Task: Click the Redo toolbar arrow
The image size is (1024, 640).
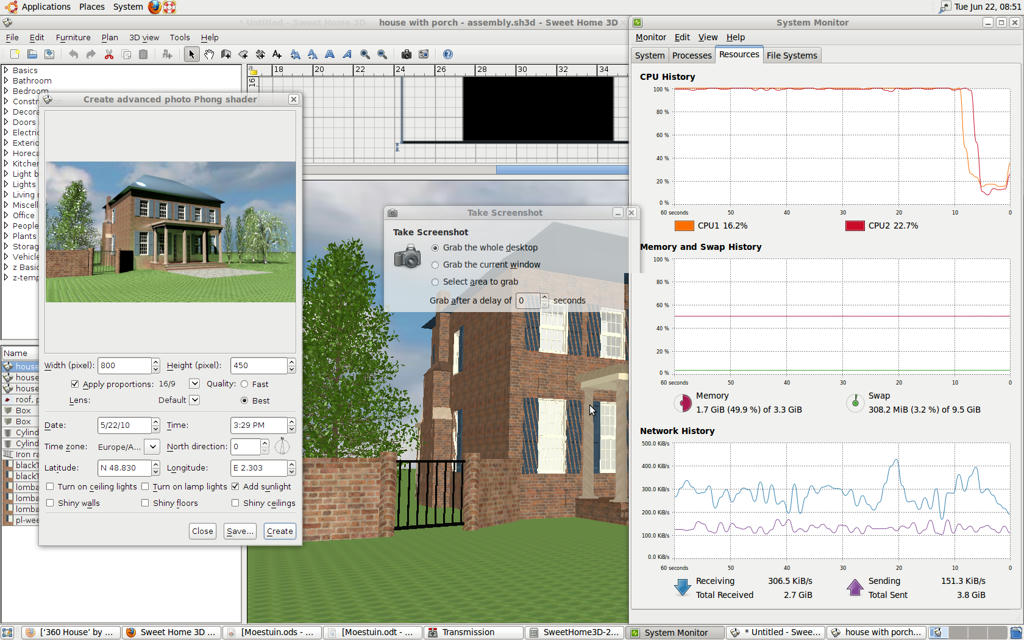Action: coord(91,54)
